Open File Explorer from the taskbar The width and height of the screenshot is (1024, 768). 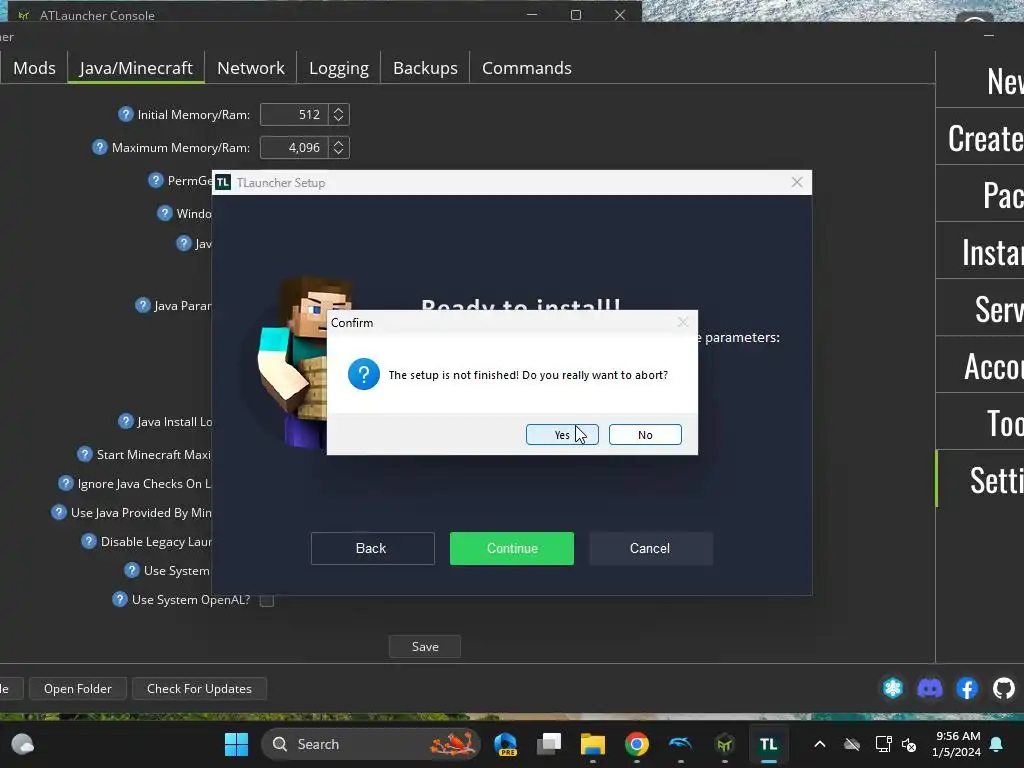click(593, 744)
